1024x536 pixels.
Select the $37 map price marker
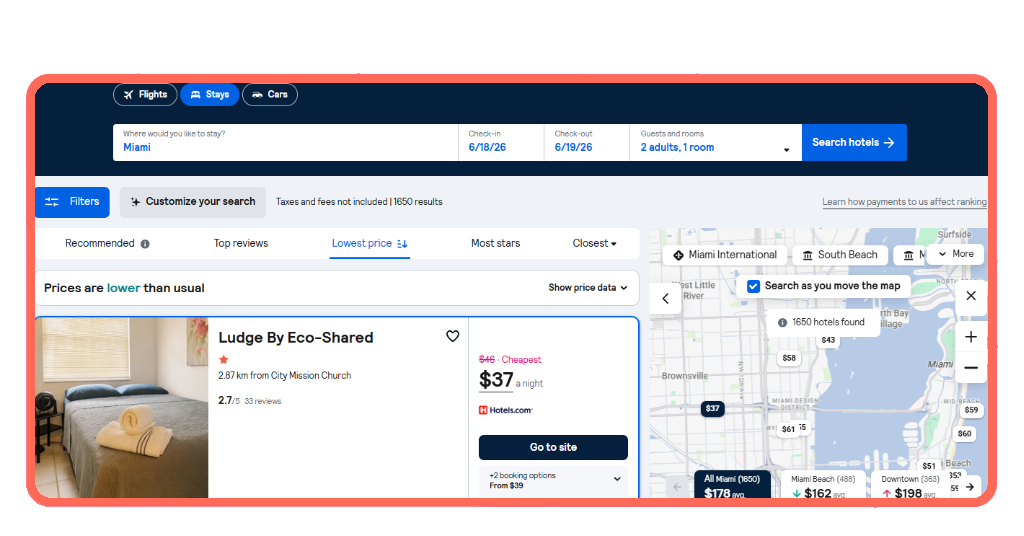[x=712, y=409]
